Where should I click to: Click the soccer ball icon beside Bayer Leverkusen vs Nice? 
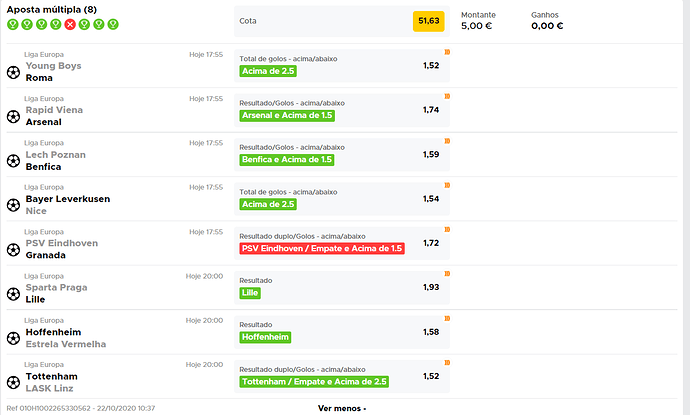pyautogui.click(x=13, y=205)
